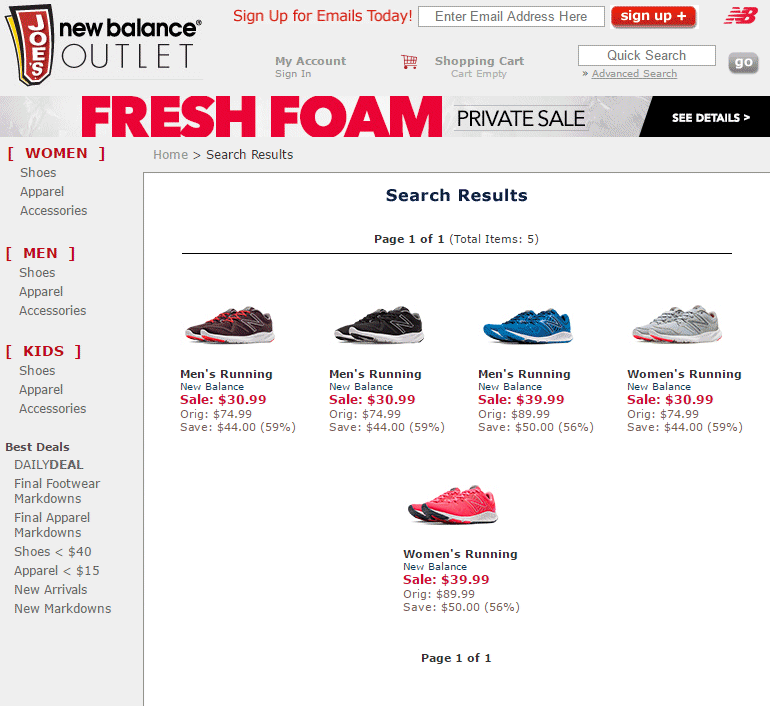Click the shopping cart icon
Screen dimensions: 770x706
click(x=409, y=62)
